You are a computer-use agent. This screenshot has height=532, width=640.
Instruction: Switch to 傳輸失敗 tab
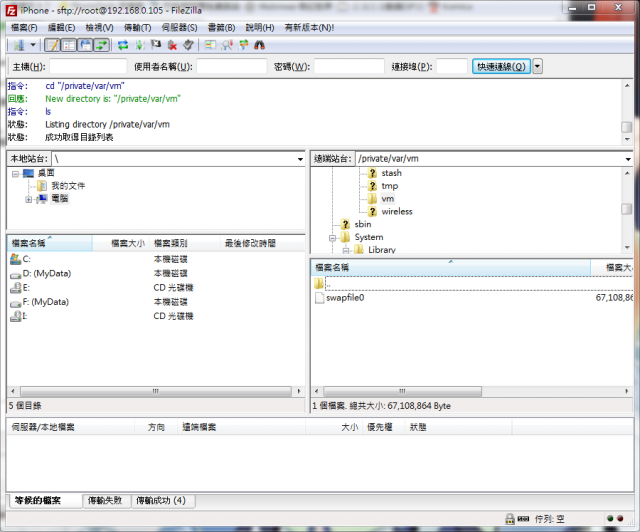click(x=105, y=500)
